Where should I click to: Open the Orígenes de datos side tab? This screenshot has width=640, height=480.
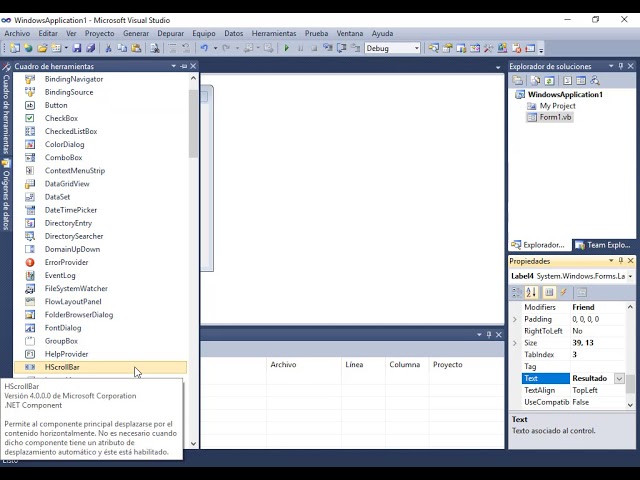(6, 195)
